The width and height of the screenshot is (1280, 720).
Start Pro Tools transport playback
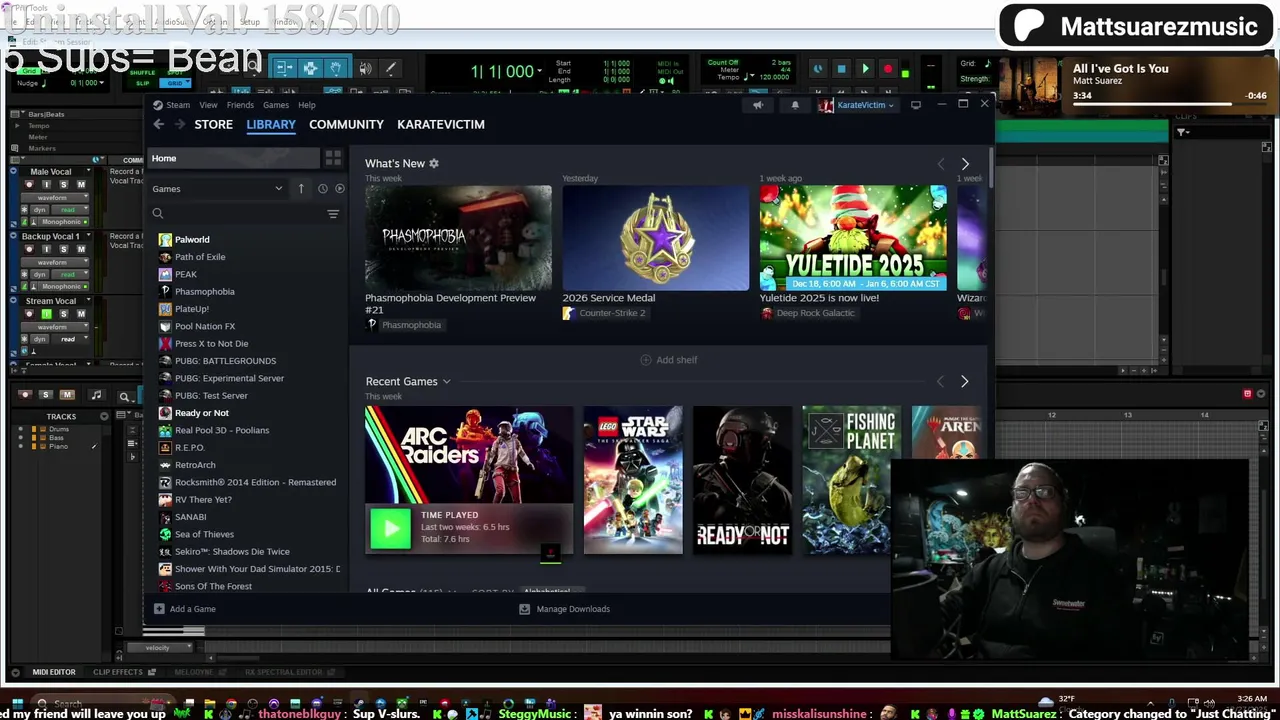point(865,69)
